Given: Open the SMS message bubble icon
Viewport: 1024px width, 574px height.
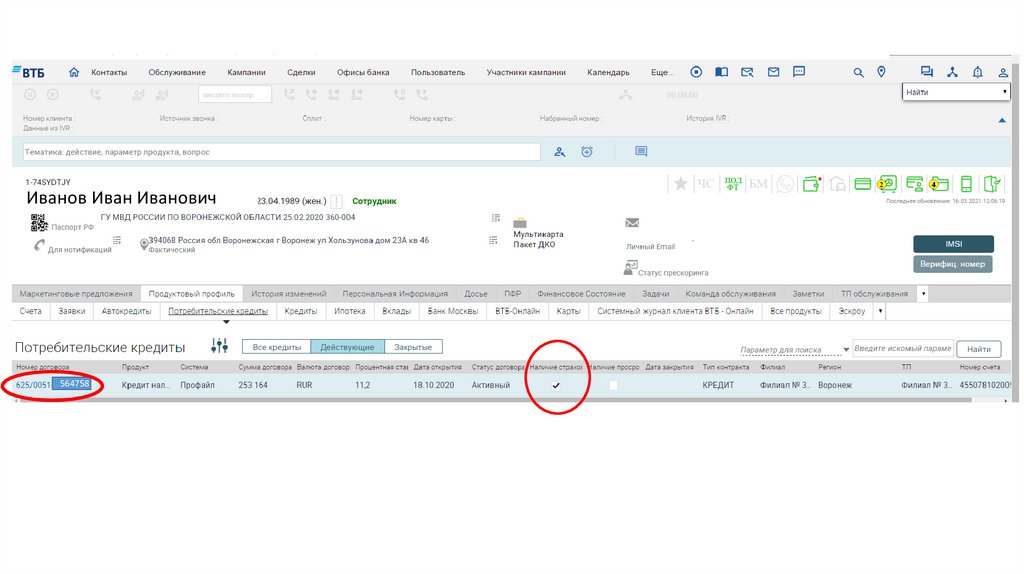Looking at the screenshot, I should (799, 72).
